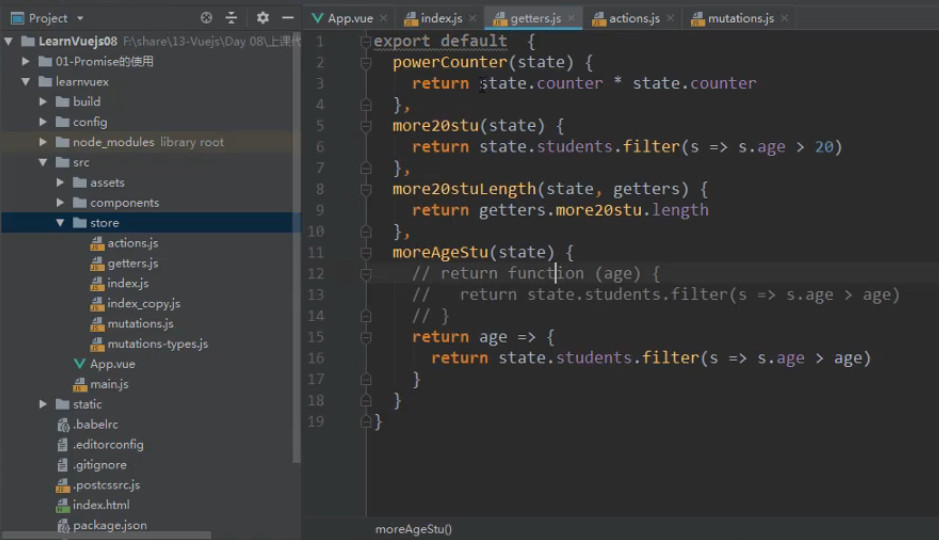Image resolution: width=939 pixels, height=540 pixels.
Task: Open getters.js in the project tree
Action: tap(132, 263)
